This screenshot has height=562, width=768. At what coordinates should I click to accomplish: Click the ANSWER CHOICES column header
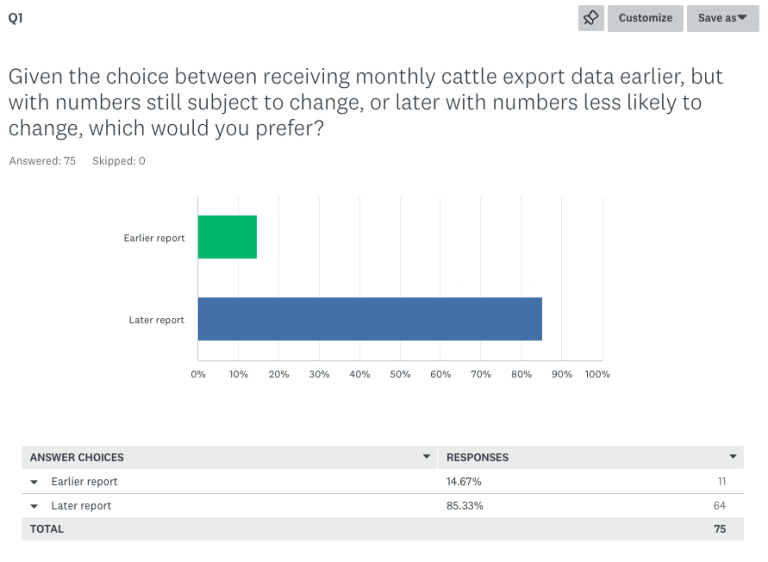pos(77,457)
